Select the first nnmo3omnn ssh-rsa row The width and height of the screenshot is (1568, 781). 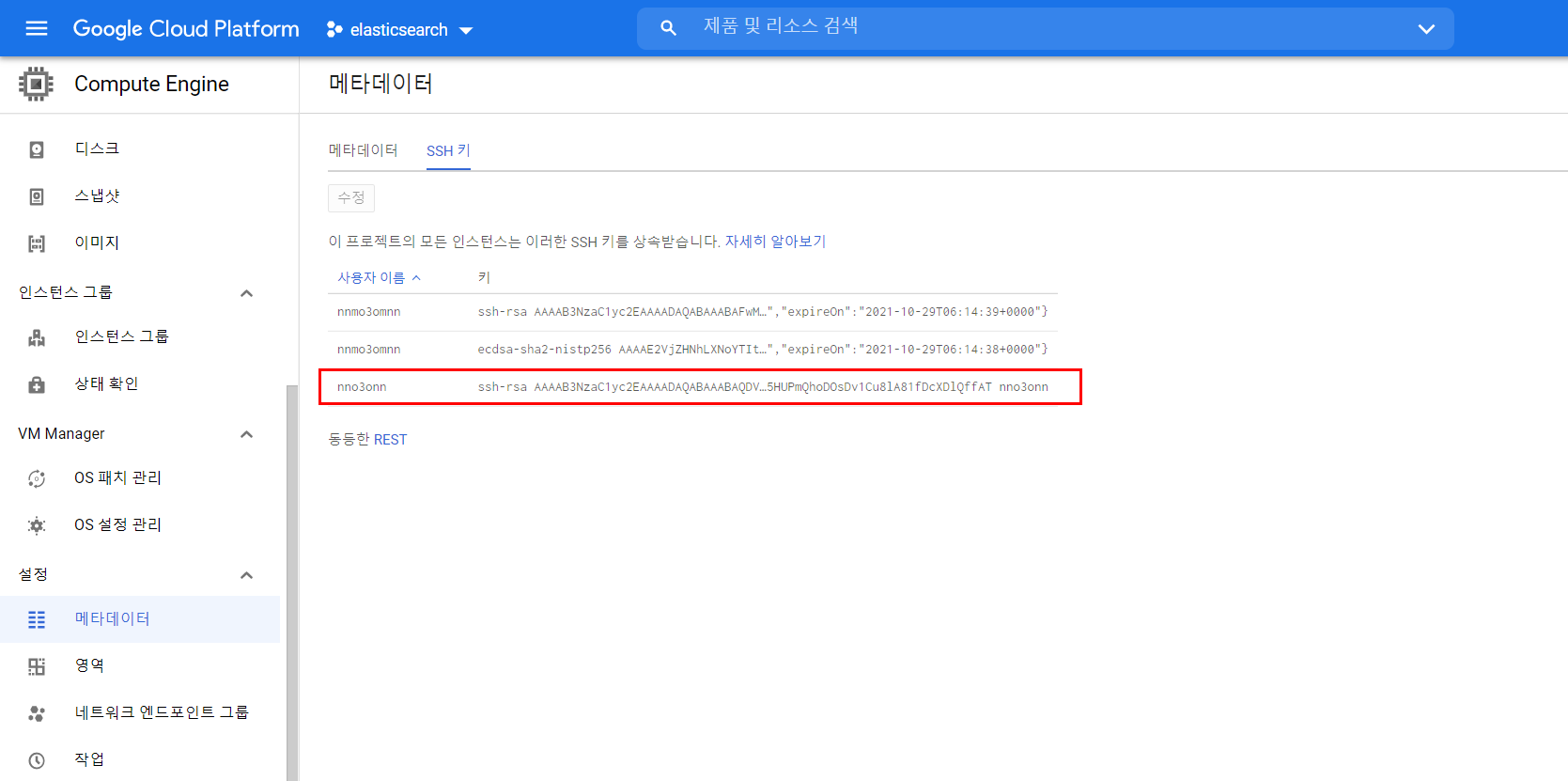tap(692, 312)
